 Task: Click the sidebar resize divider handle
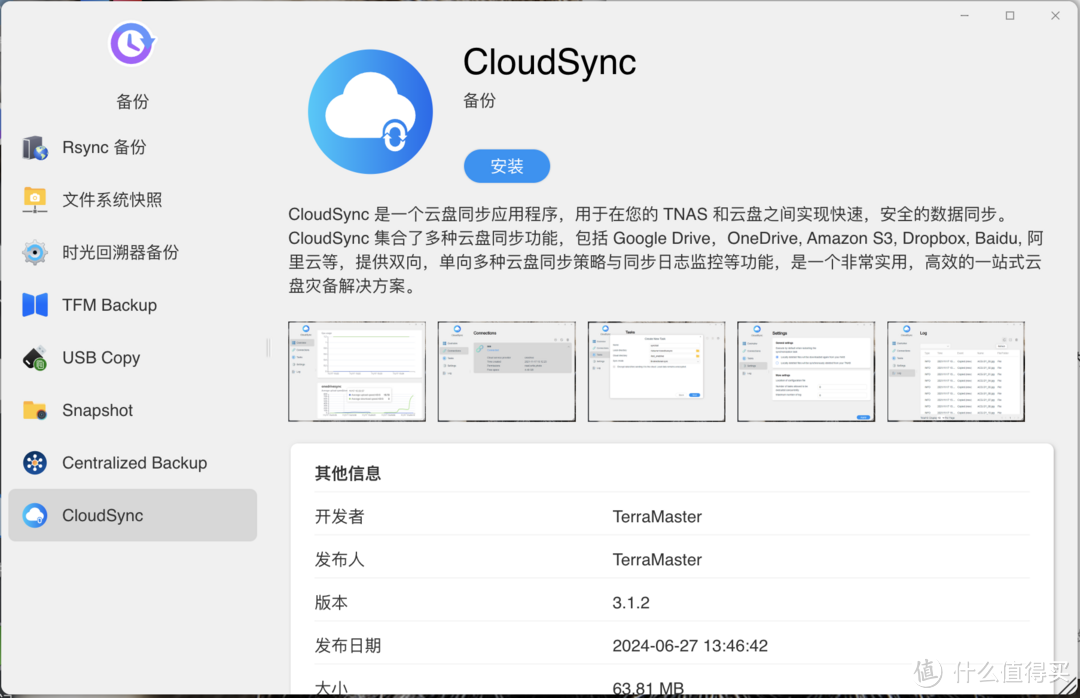pos(267,348)
